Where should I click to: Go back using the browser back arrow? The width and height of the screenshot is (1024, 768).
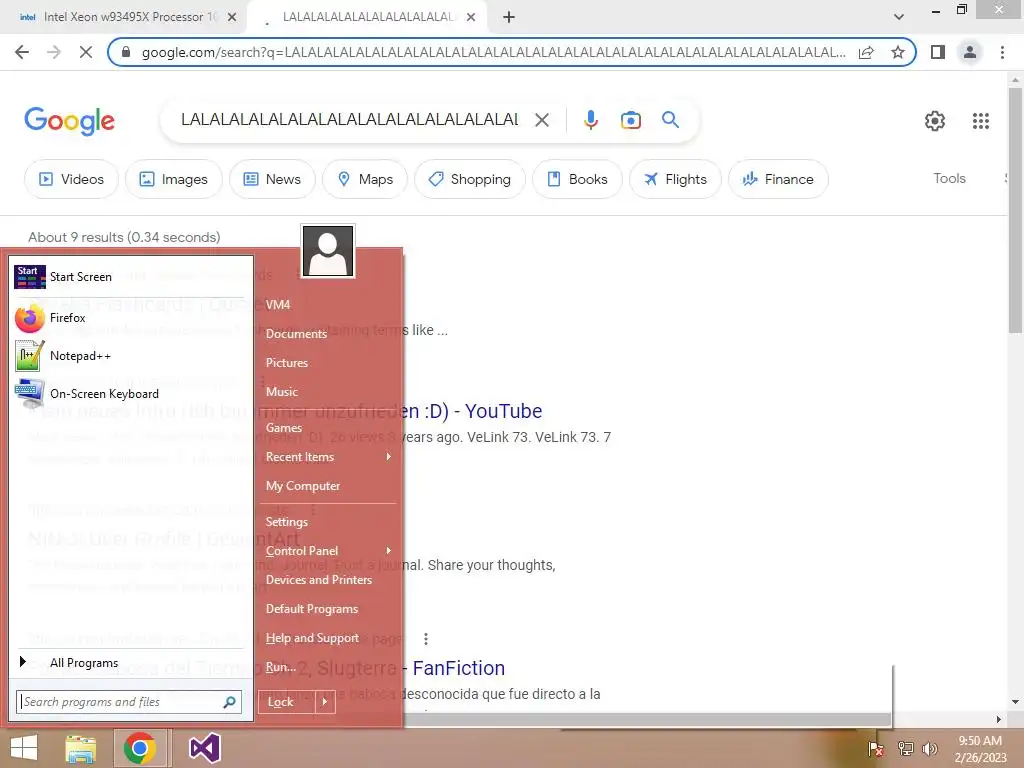tap(22, 52)
